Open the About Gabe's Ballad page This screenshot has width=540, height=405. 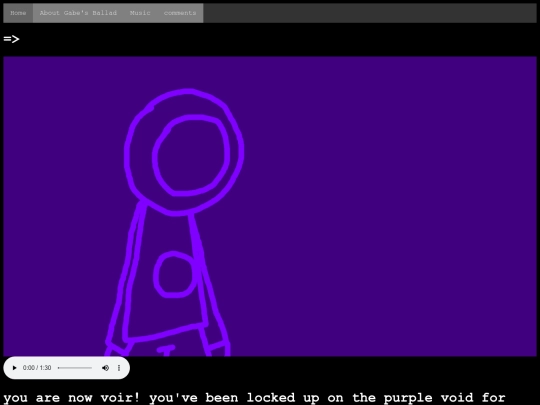point(78,13)
